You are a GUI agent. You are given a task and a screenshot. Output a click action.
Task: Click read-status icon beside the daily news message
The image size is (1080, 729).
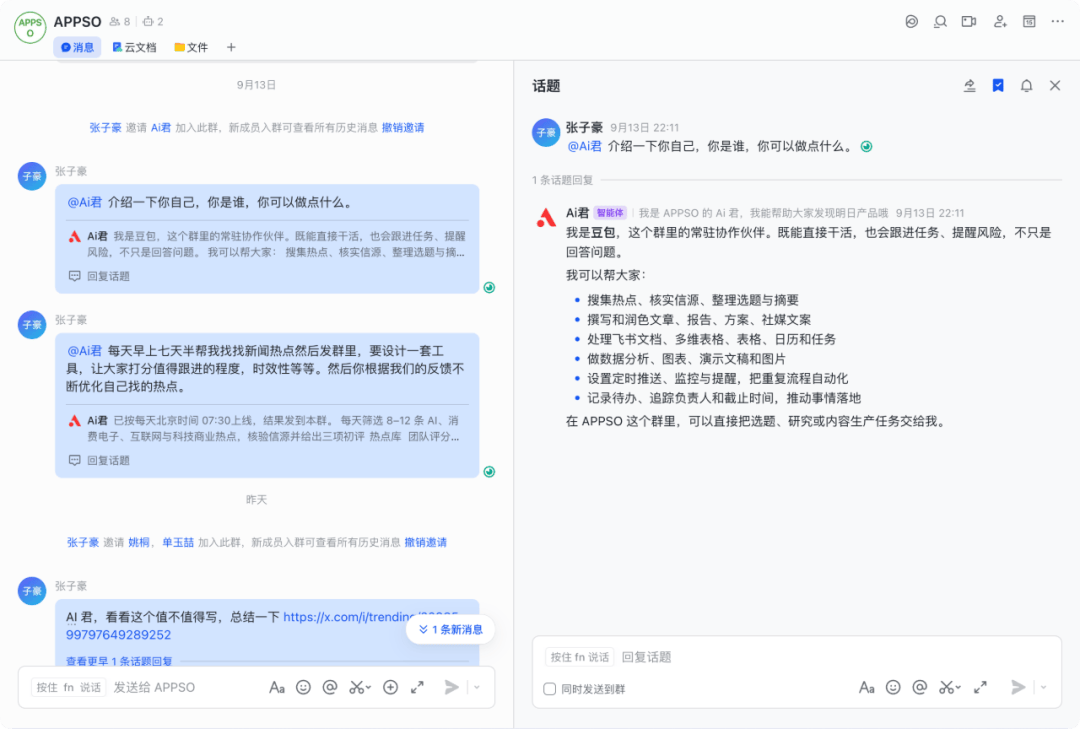pos(489,471)
